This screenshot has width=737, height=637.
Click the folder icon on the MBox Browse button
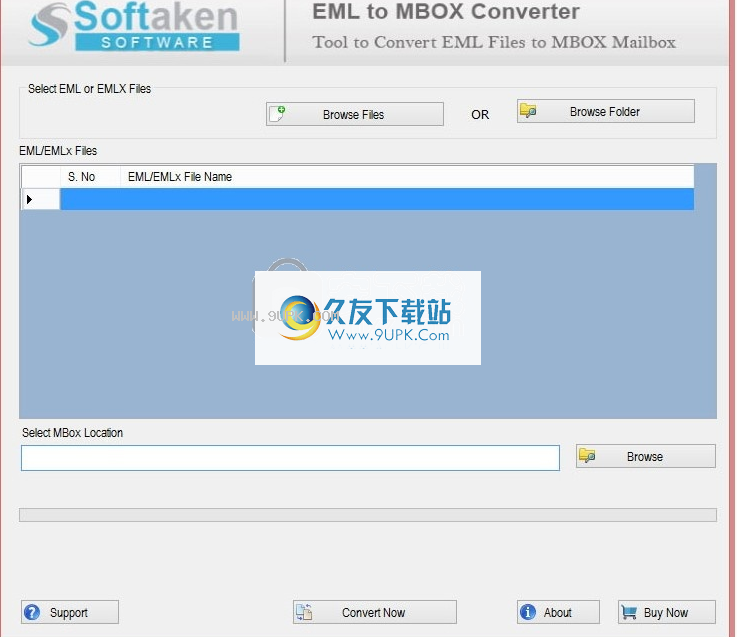[x=587, y=455]
